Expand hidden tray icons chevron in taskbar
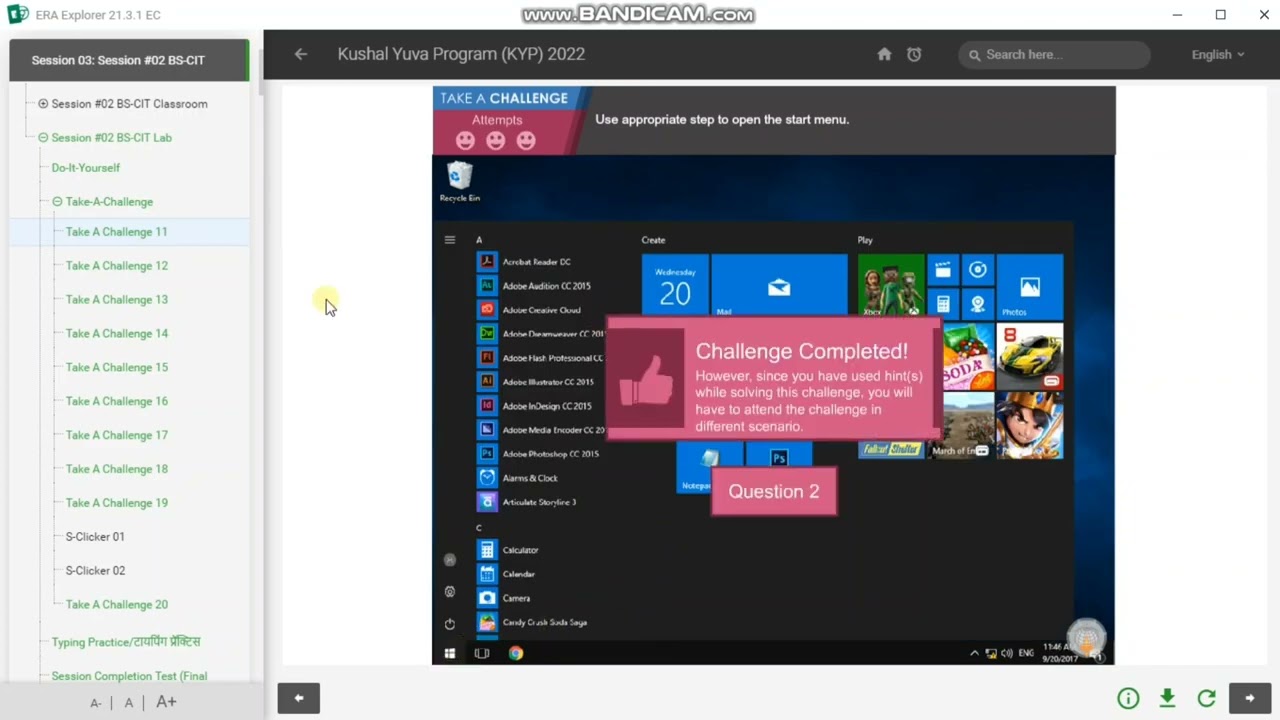1280x720 pixels. pos(975,653)
